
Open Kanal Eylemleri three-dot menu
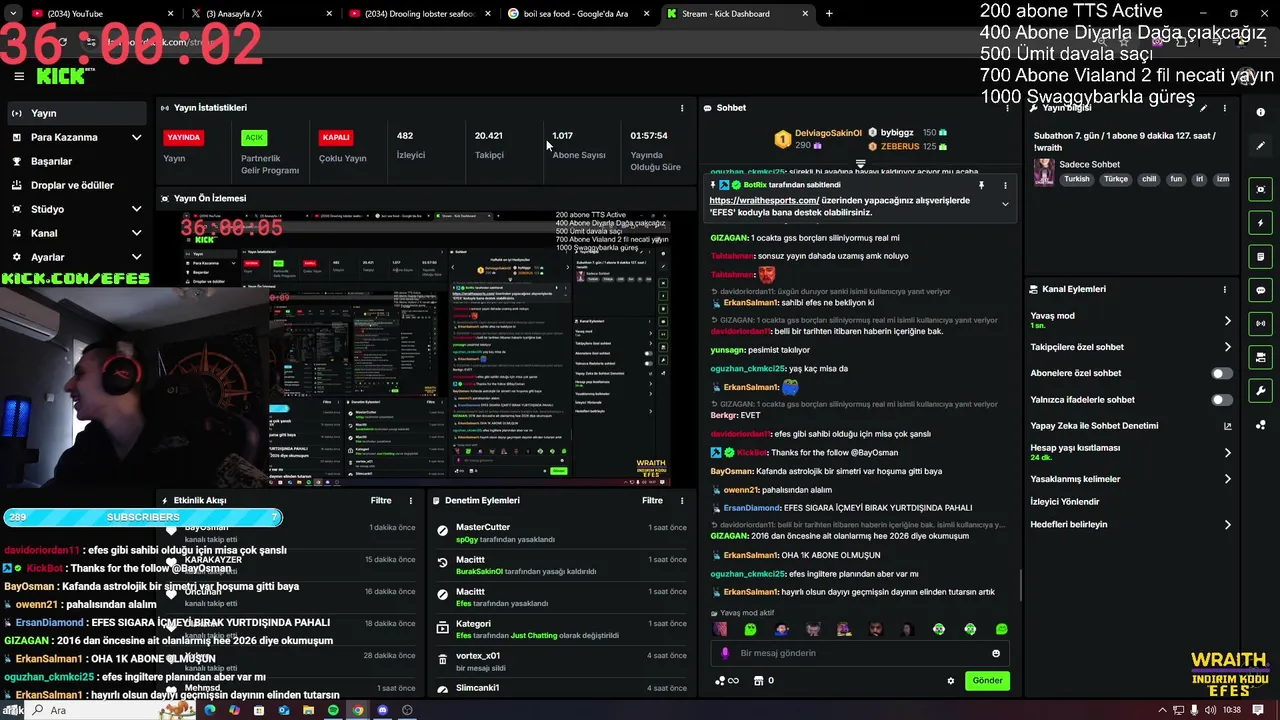(1224, 289)
